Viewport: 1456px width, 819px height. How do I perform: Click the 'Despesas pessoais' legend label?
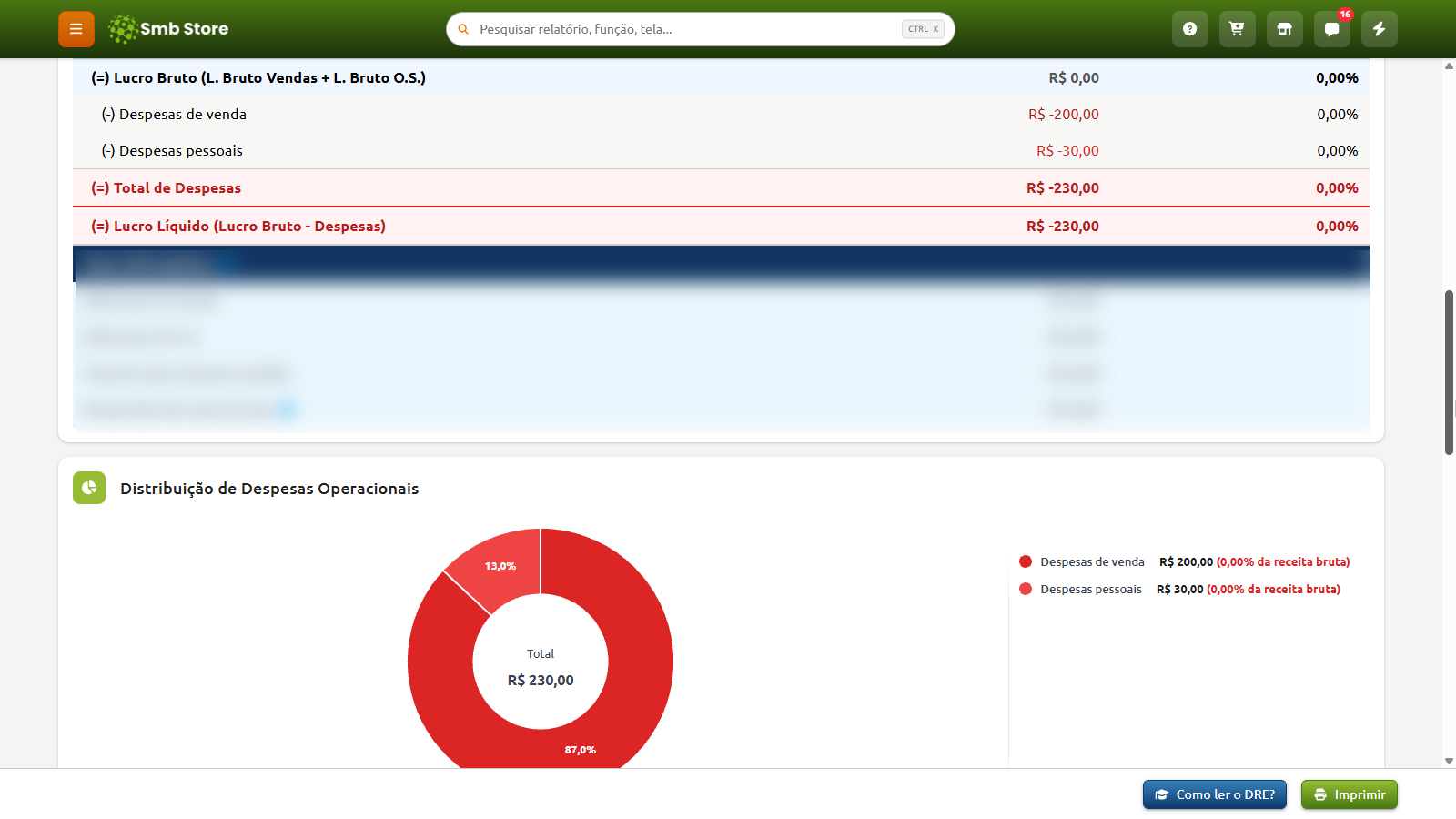click(x=1091, y=589)
